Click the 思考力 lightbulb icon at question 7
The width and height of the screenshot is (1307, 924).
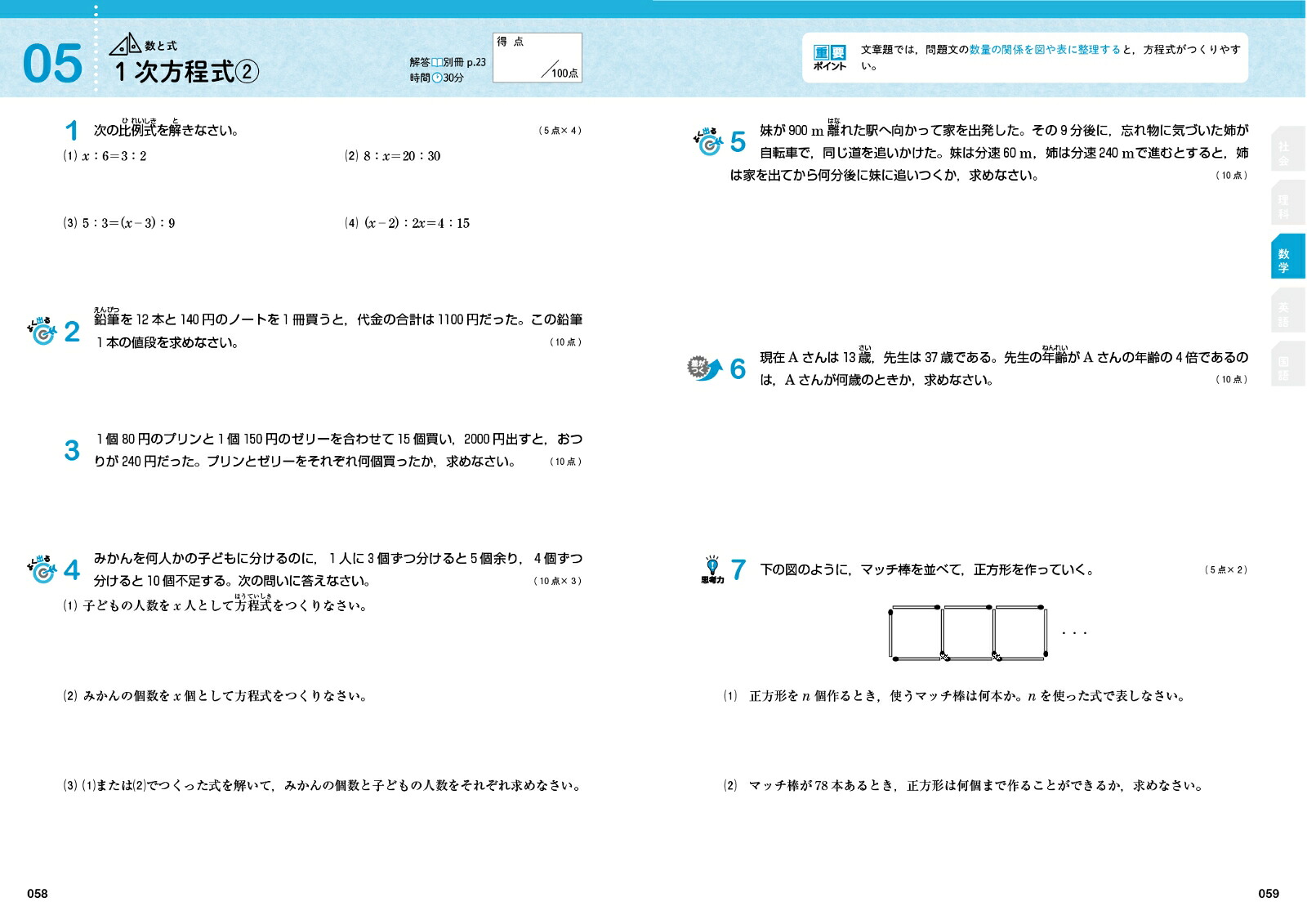click(x=712, y=569)
